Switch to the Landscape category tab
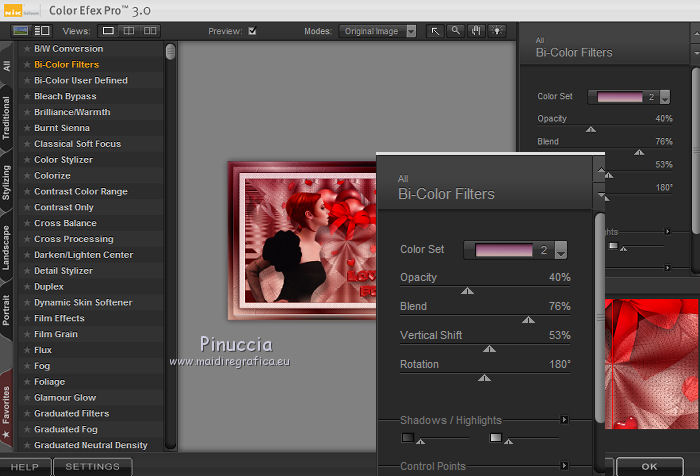 click(x=6, y=247)
